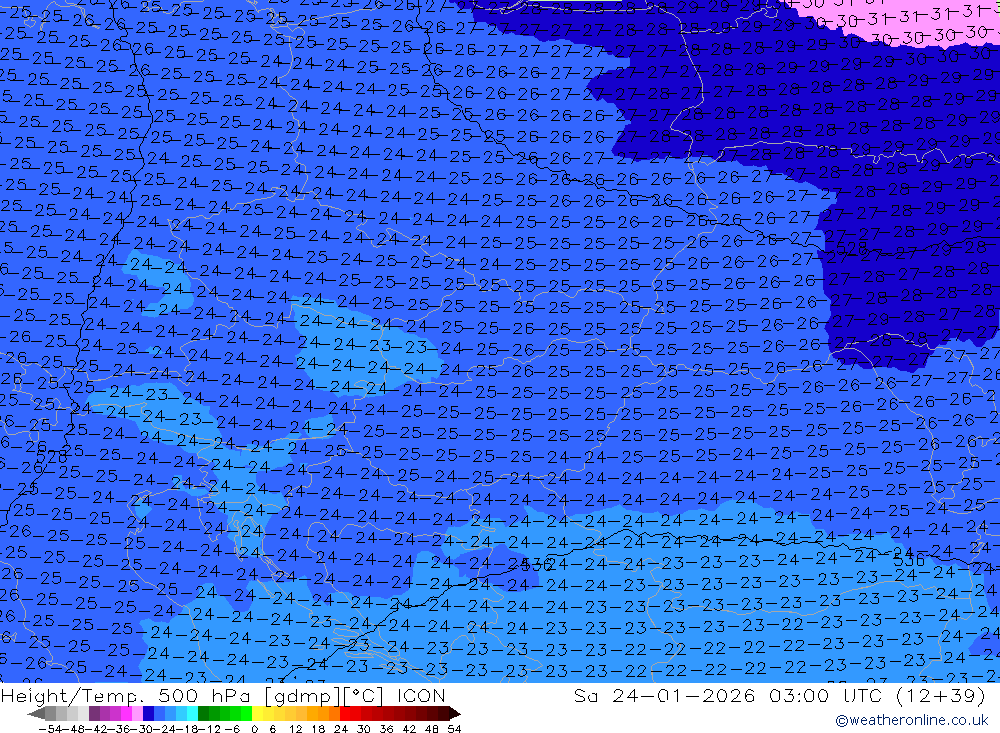
Task: Click the legend scale label '36'
Action: tap(386, 729)
